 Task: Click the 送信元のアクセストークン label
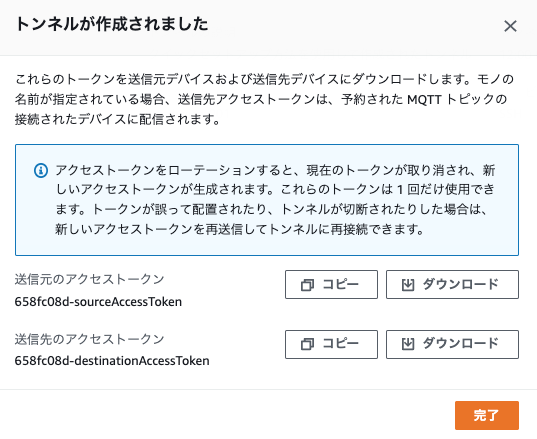(89, 279)
